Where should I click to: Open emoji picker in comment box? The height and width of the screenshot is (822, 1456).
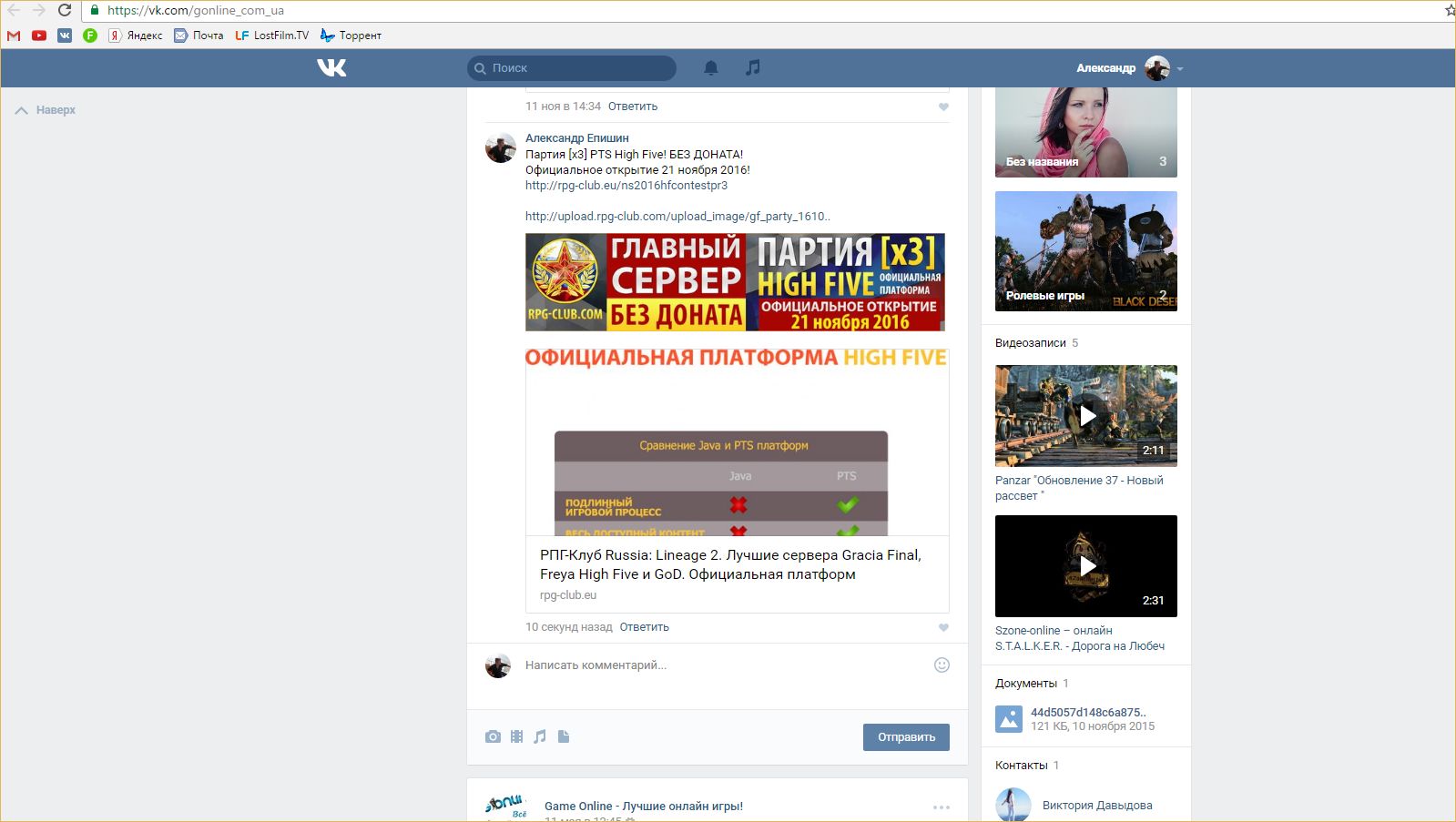click(942, 665)
